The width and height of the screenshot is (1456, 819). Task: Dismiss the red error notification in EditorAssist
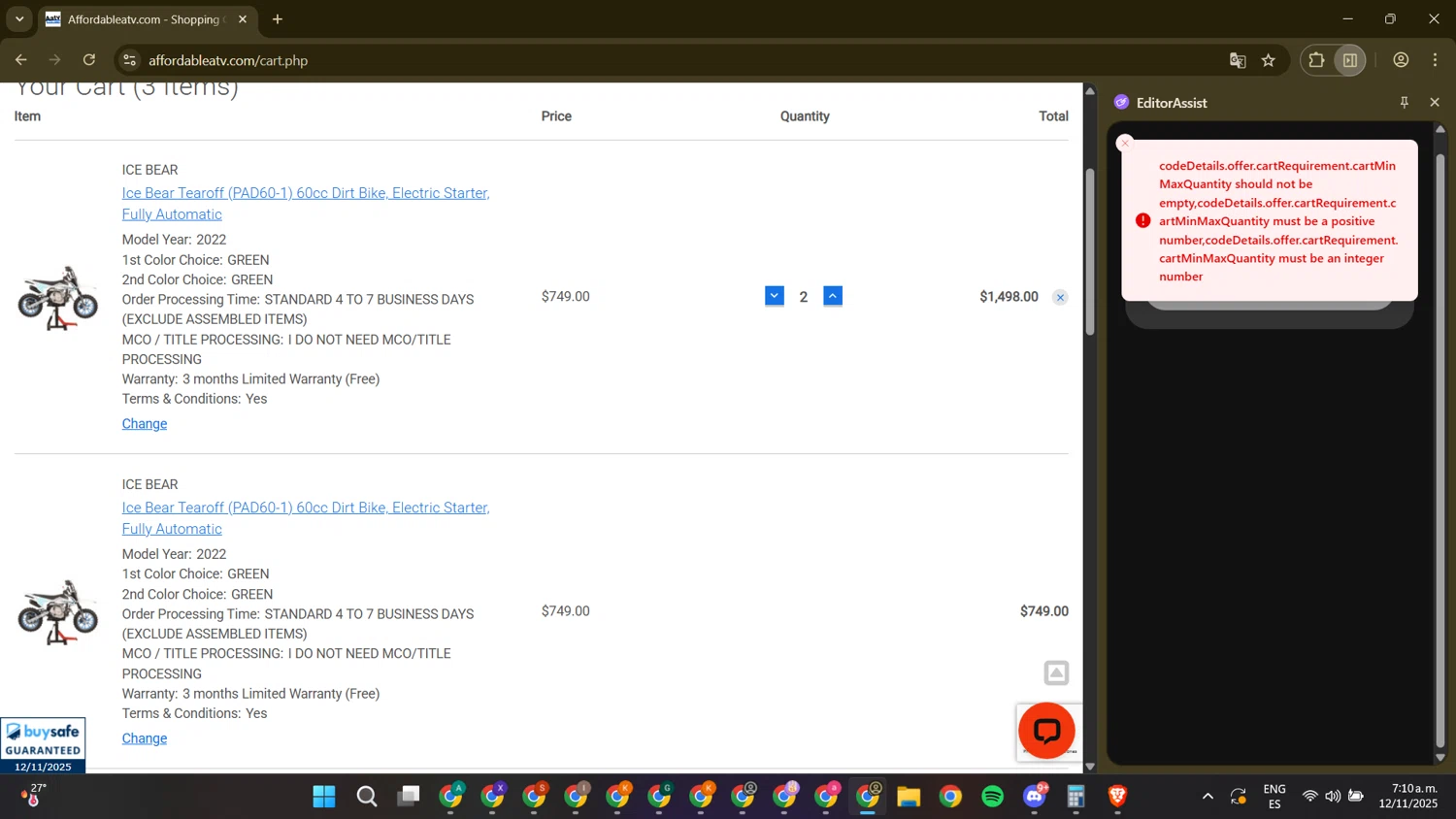[1125, 143]
